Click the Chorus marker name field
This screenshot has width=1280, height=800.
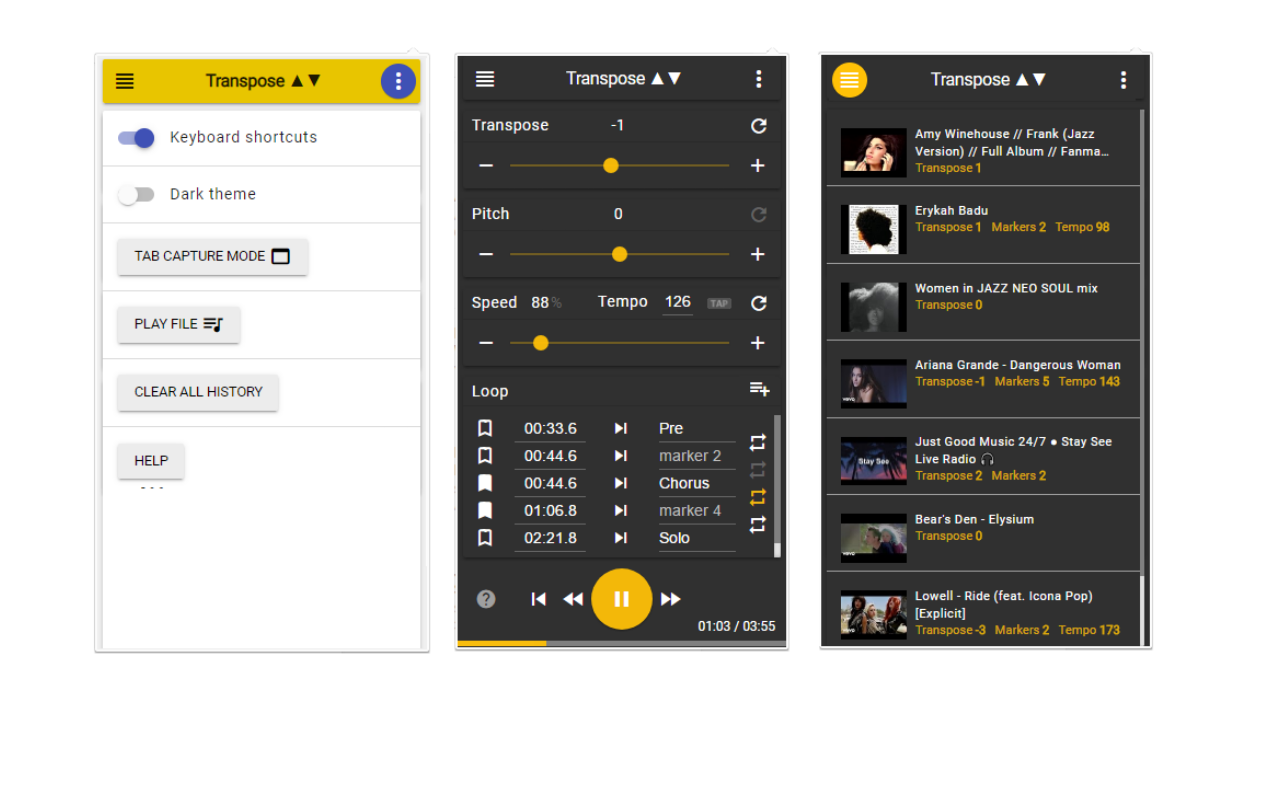pos(697,483)
